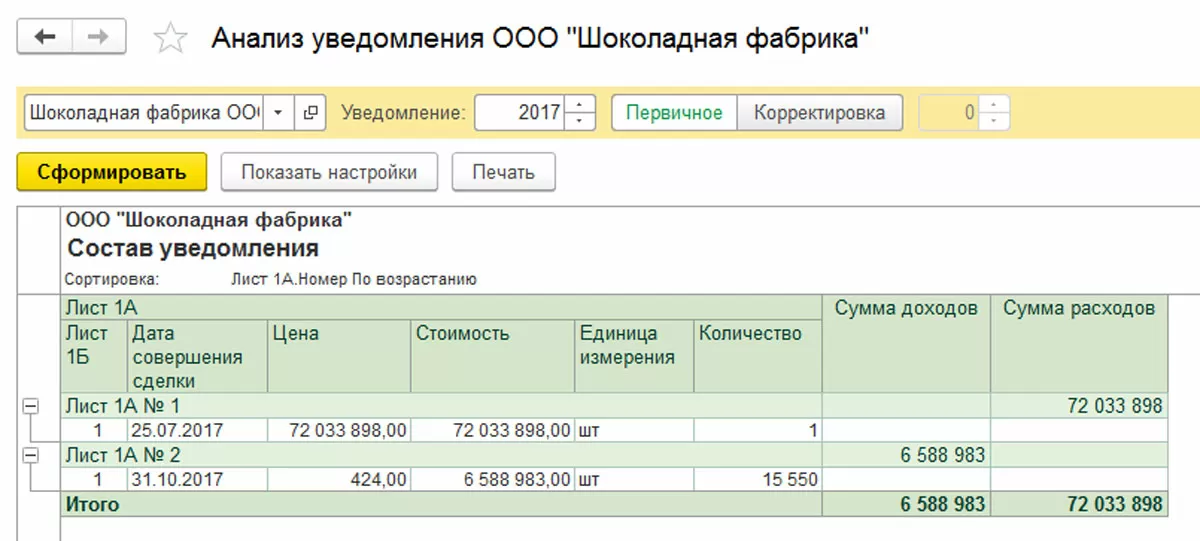Add report to favorites with star icon
The width and height of the screenshot is (1200, 541).
coord(171,39)
